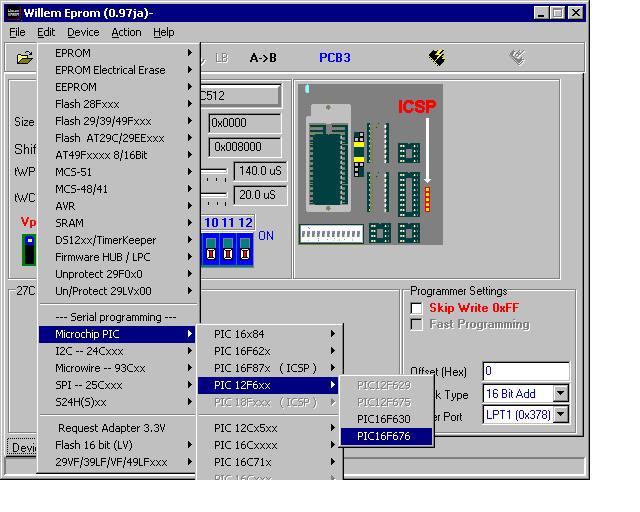
Task: Open the Action menu
Action: point(127,32)
